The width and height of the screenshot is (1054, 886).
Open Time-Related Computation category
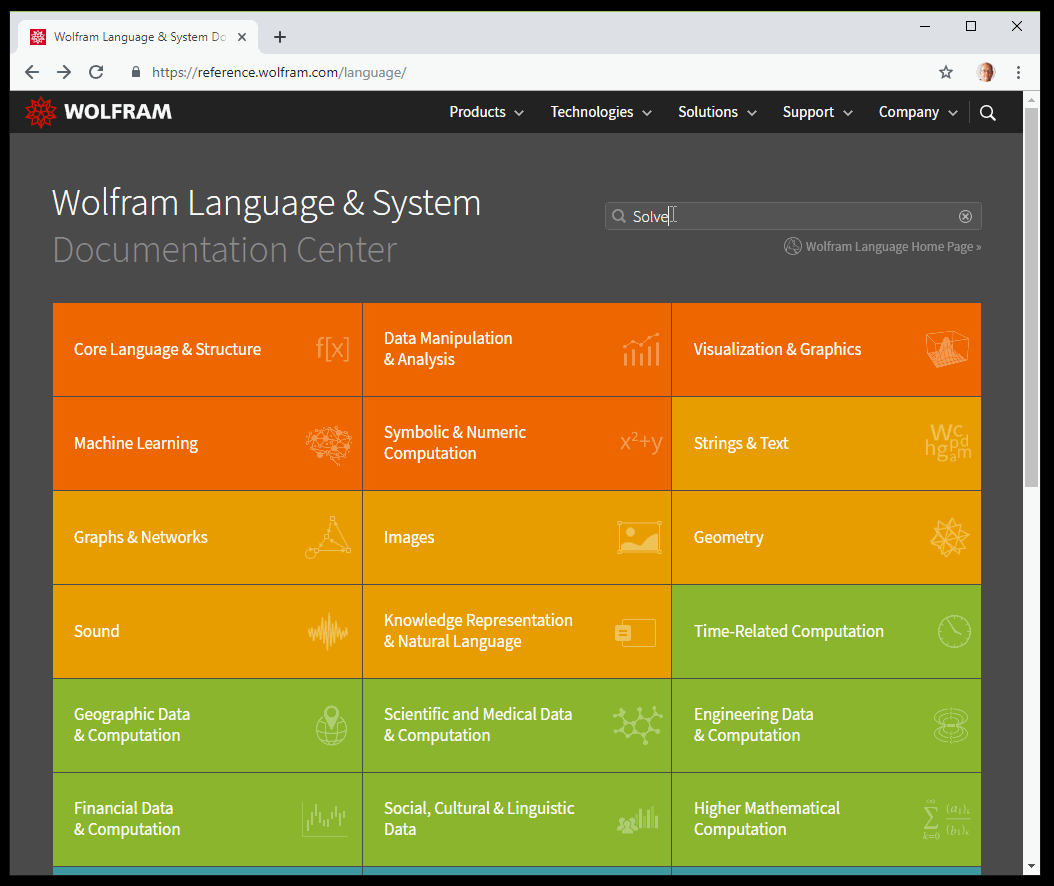coord(826,631)
